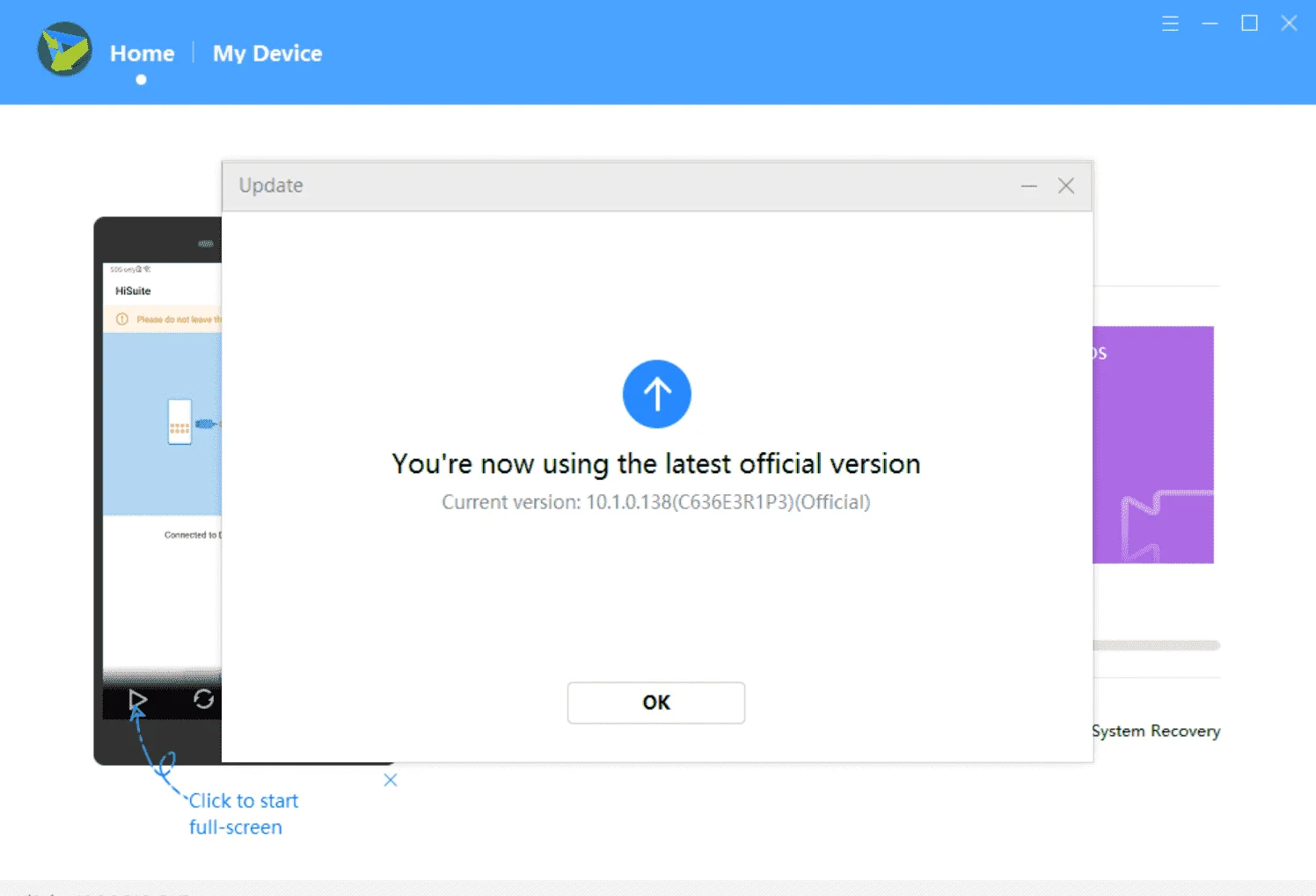1316x896 pixels.
Task: Click the HiSuite label in phone preview
Action: pos(133,291)
